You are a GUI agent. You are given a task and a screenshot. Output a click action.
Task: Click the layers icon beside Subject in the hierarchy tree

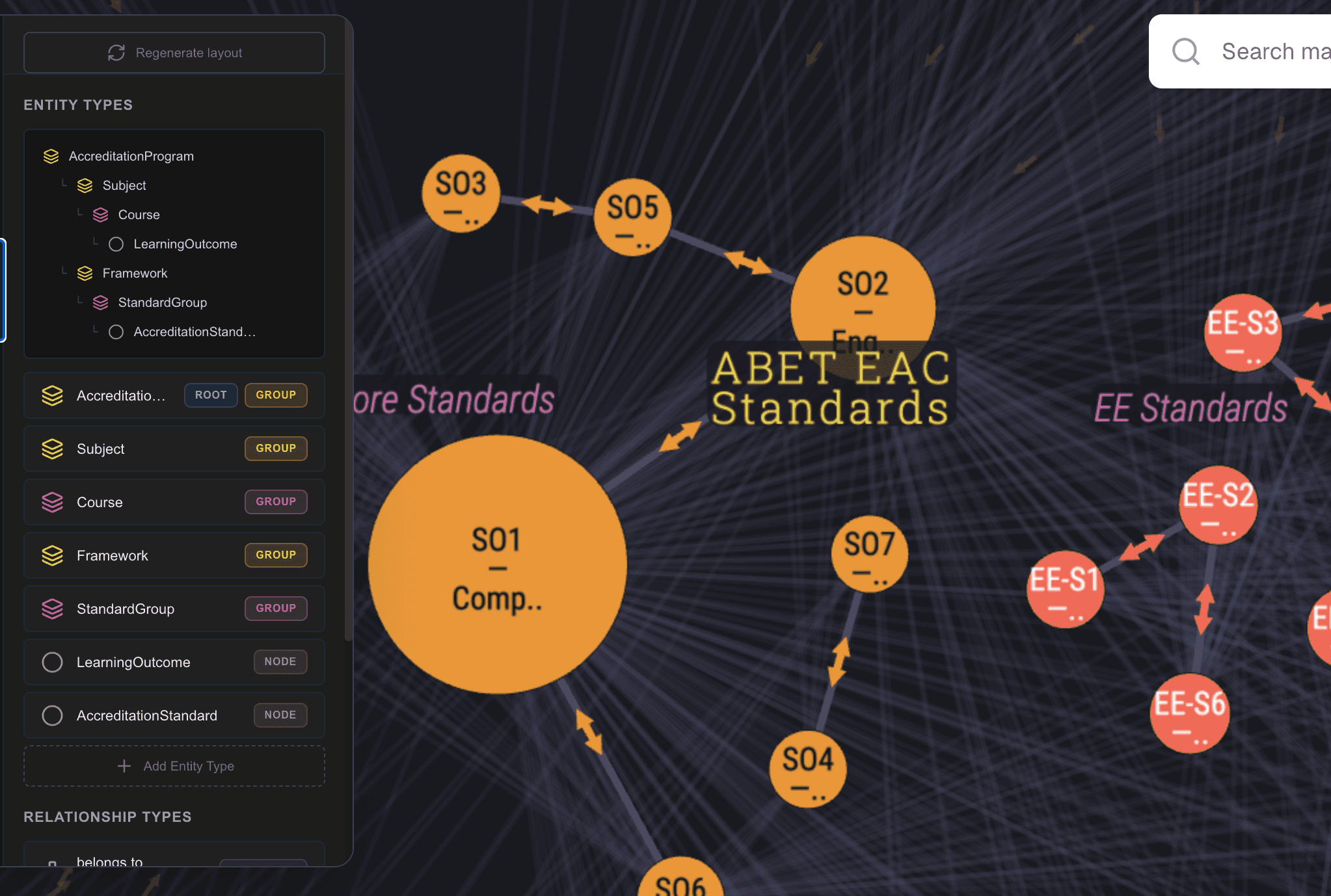point(85,185)
